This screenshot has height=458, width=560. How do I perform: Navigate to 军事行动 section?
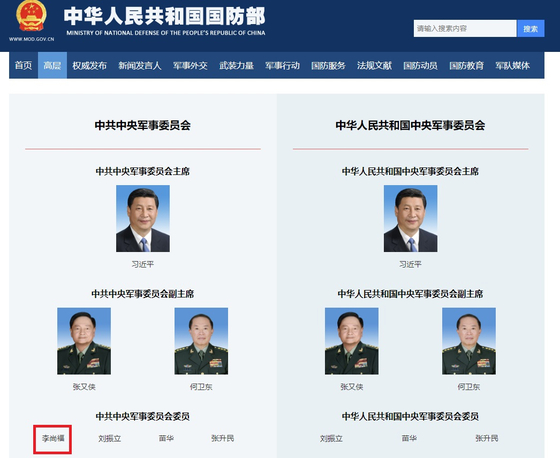coord(282,65)
